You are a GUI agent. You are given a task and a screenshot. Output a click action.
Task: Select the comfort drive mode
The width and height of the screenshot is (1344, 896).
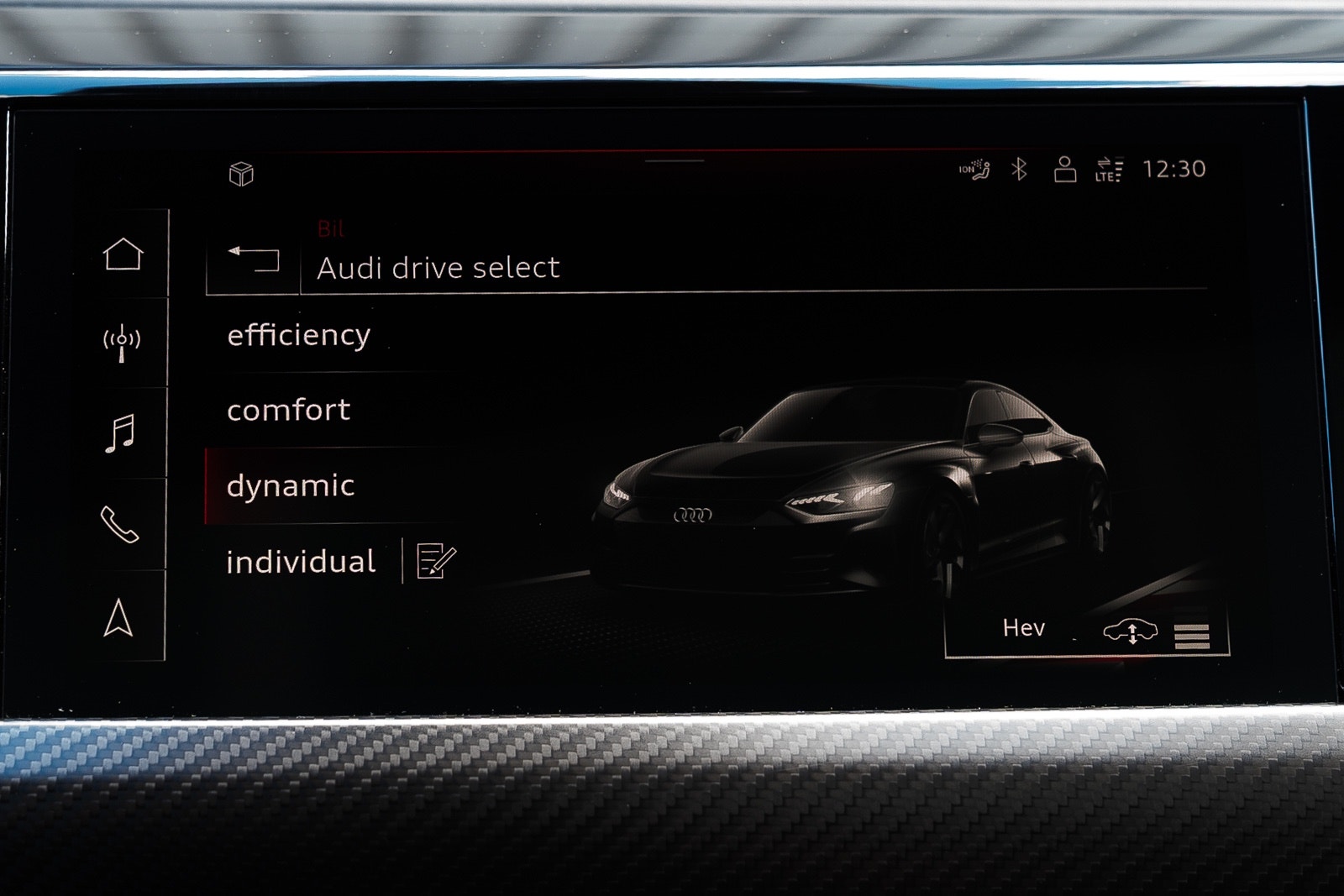(x=288, y=411)
